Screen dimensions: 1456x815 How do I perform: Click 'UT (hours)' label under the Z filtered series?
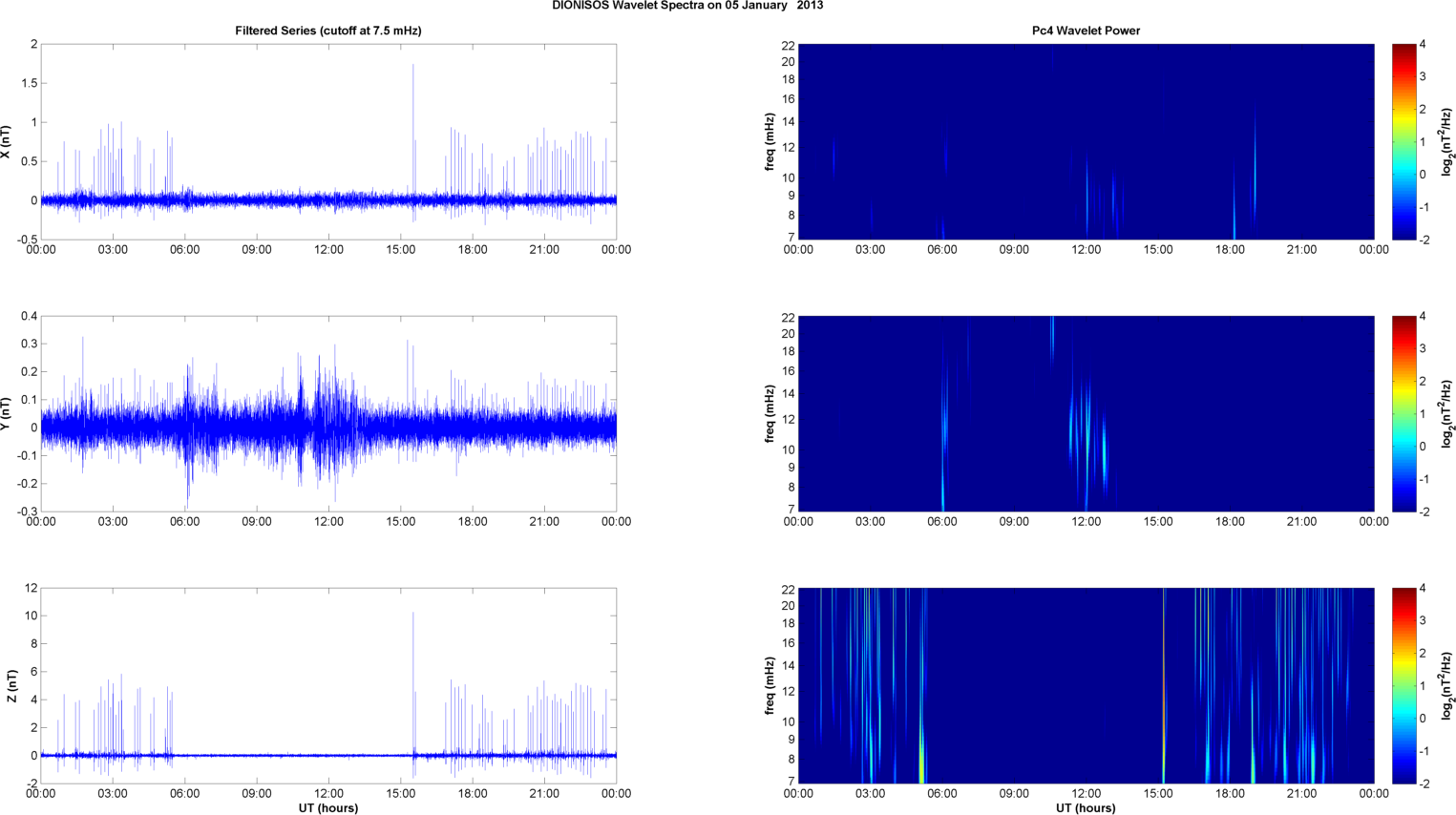328,808
